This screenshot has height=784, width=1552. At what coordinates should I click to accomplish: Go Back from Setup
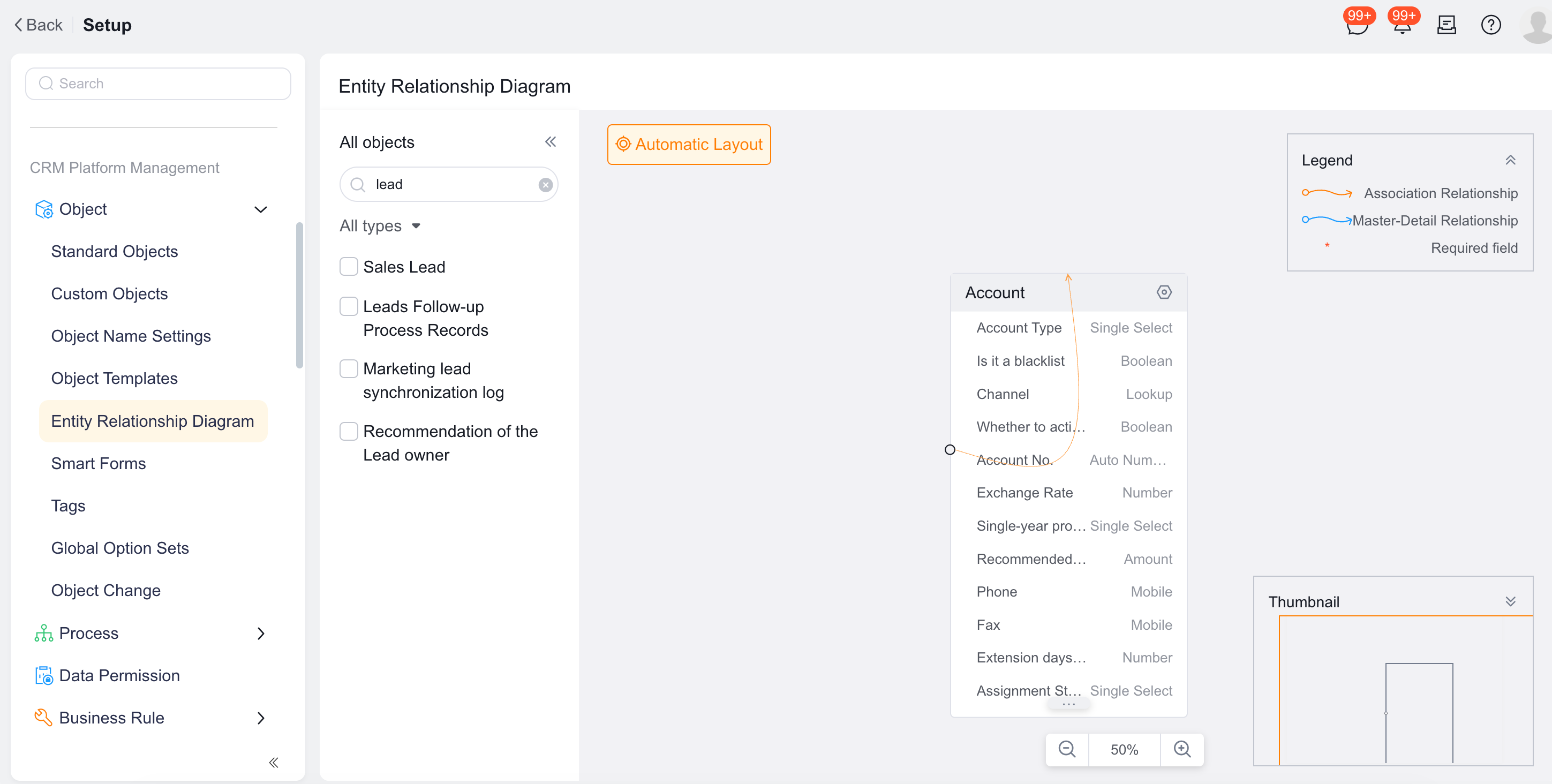[x=39, y=25]
